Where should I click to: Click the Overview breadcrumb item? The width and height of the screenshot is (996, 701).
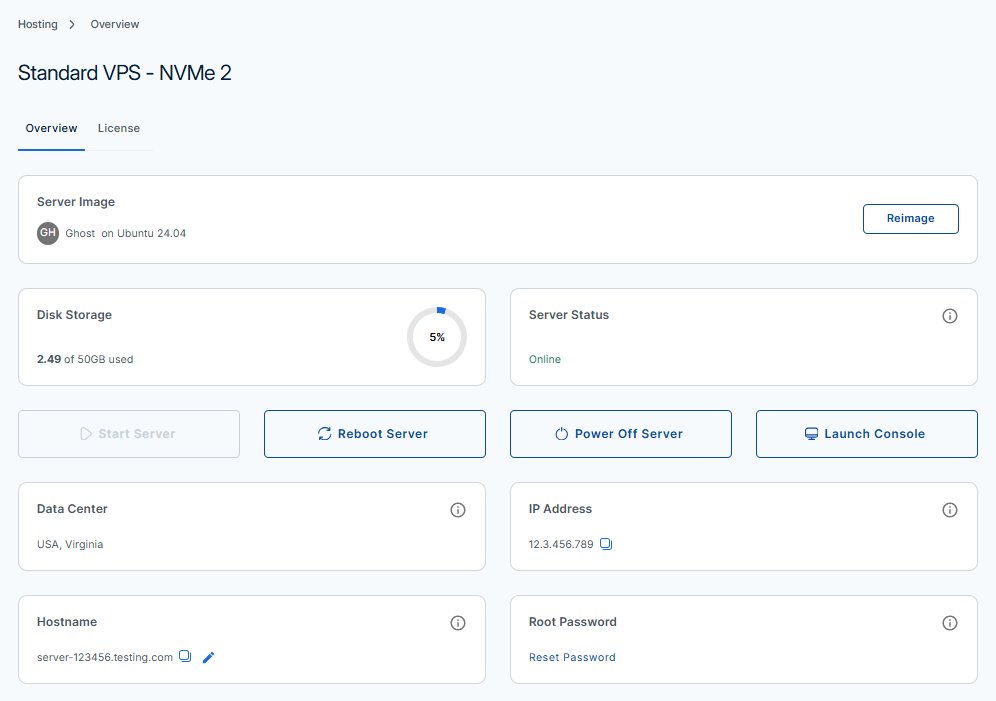(x=114, y=24)
